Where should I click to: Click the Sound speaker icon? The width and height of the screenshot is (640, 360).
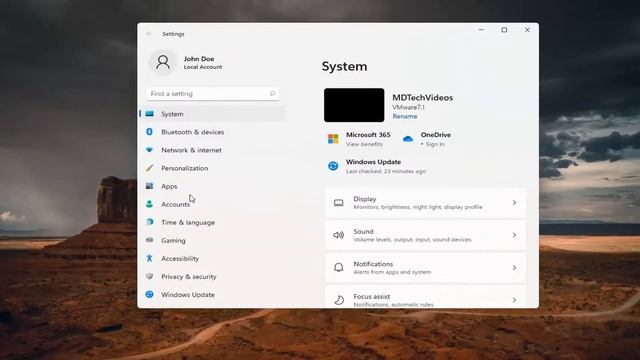[338, 235]
